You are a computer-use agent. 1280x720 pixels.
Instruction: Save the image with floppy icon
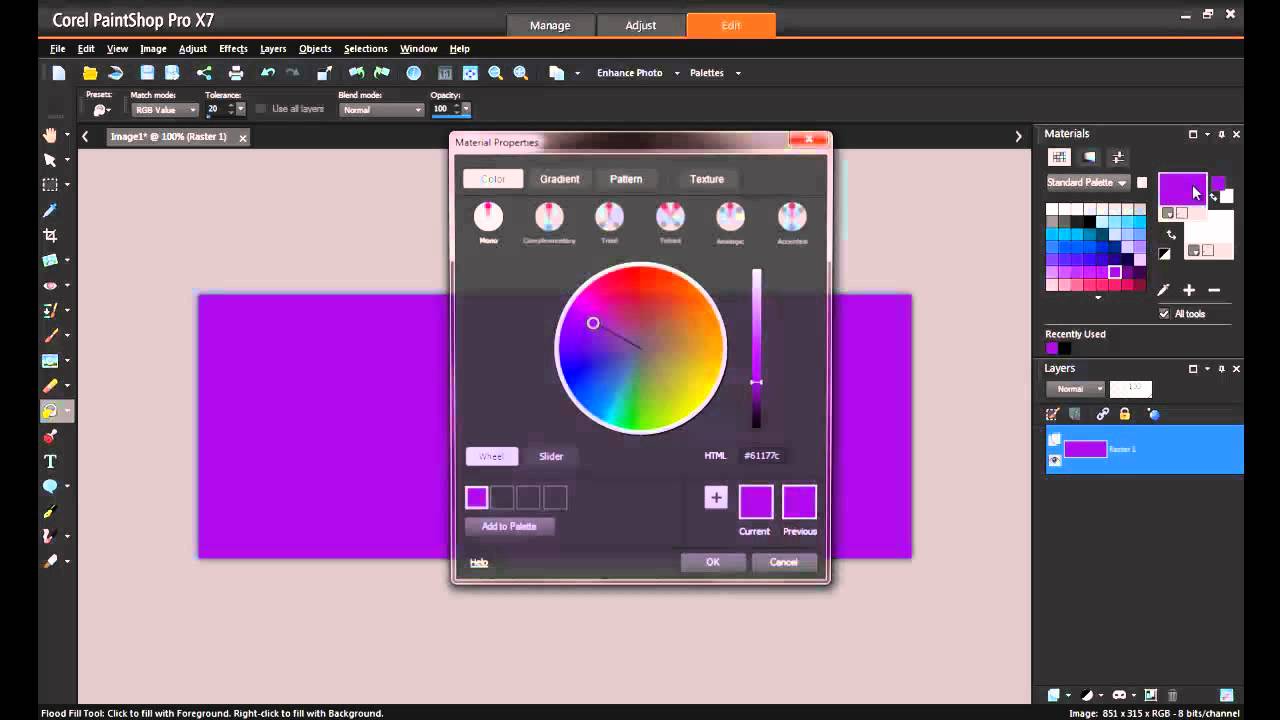pyautogui.click(x=147, y=73)
